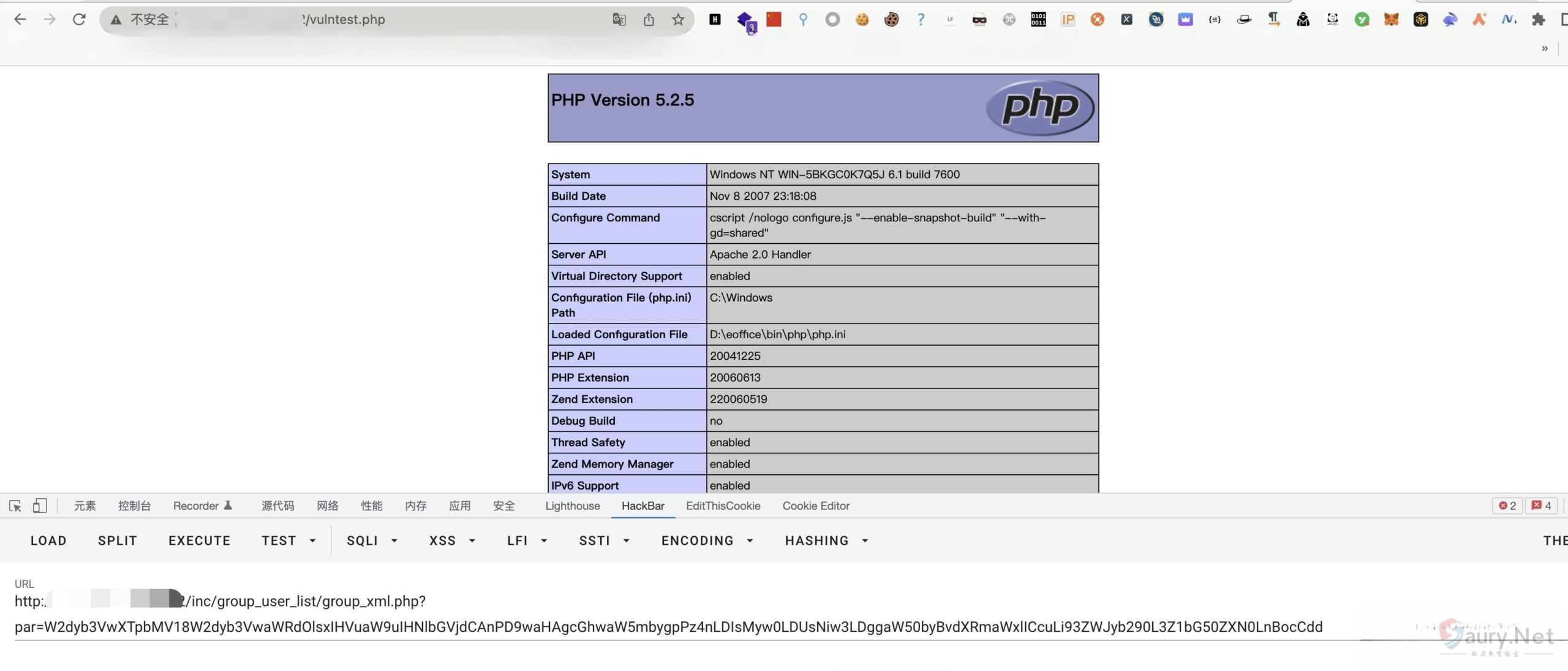Open the Cookie Editor DevTools tab
Viewport: 1568px width, 671px height.
point(815,506)
